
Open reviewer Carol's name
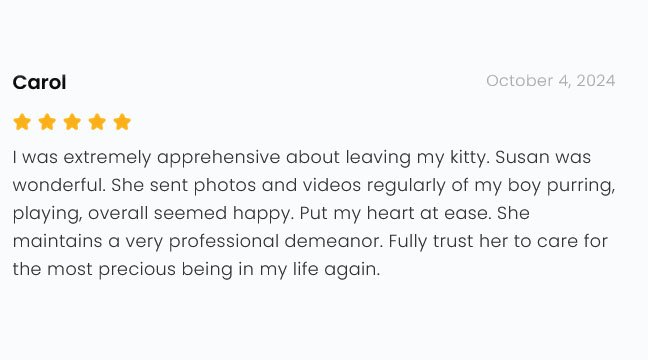pos(39,82)
